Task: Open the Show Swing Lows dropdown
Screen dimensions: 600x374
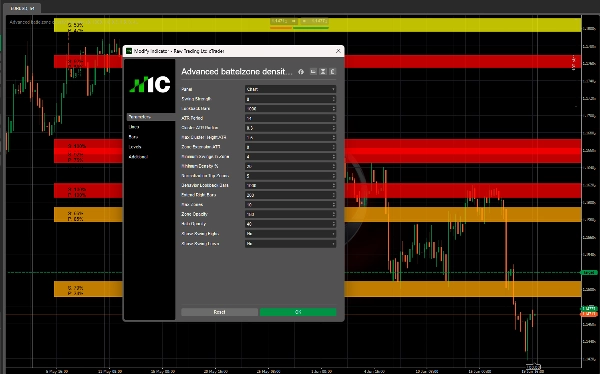Action: [290, 243]
